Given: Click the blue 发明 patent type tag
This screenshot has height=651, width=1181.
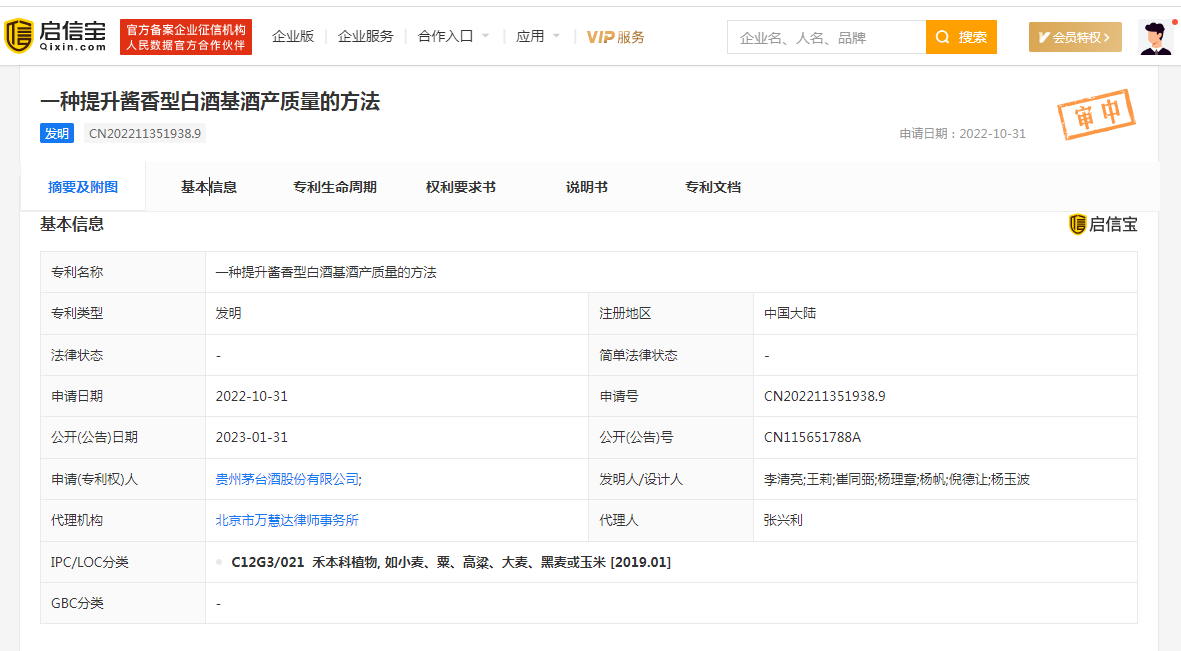Looking at the screenshot, I should (56, 133).
